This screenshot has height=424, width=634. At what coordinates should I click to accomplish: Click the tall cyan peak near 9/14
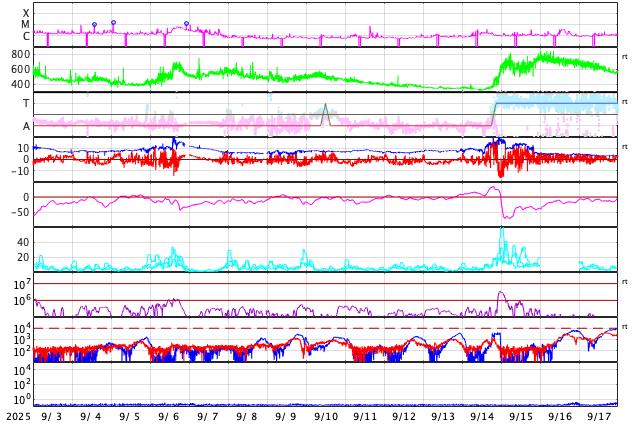pos(502,231)
